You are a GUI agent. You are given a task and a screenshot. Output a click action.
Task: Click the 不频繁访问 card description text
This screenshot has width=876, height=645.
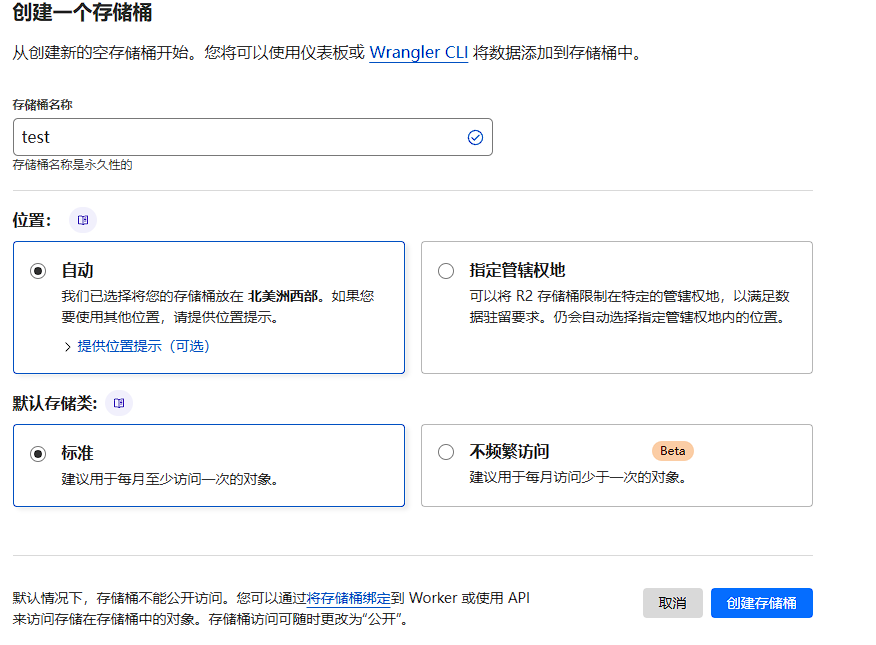coord(577,478)
